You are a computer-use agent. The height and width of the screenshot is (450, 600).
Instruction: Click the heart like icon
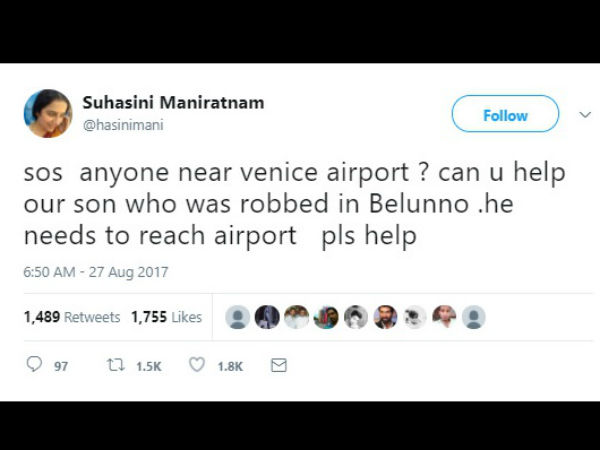pyautogui.click(x=197, y=364)
